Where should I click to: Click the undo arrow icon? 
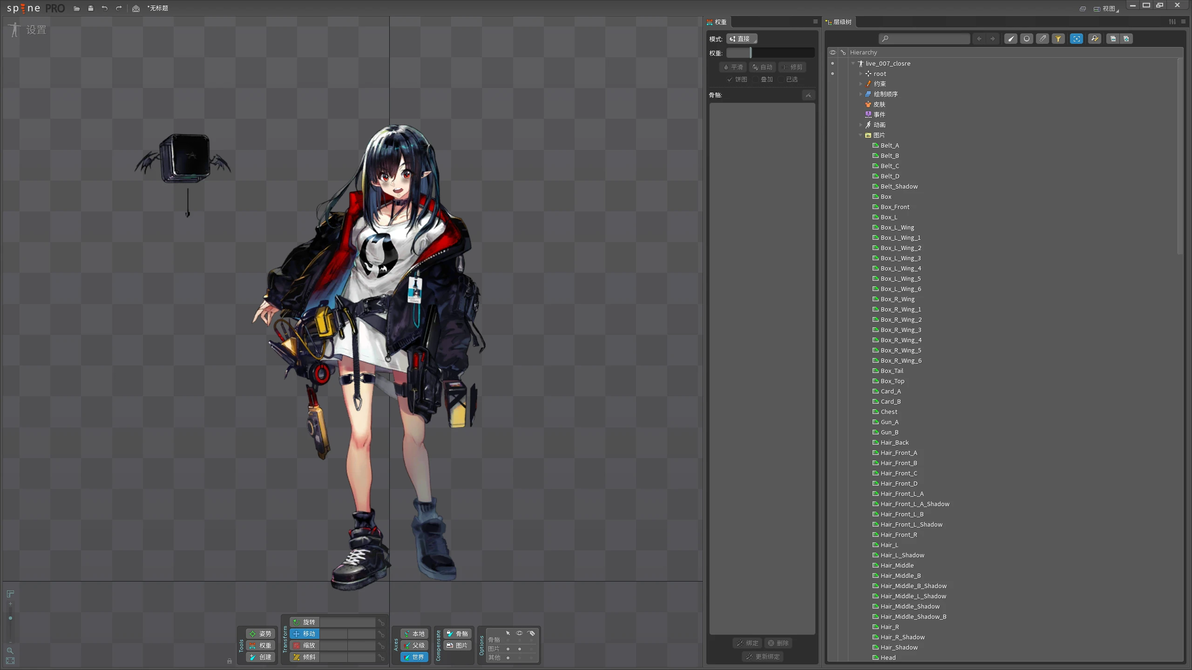pyautogui.click(x=105, y=8)
